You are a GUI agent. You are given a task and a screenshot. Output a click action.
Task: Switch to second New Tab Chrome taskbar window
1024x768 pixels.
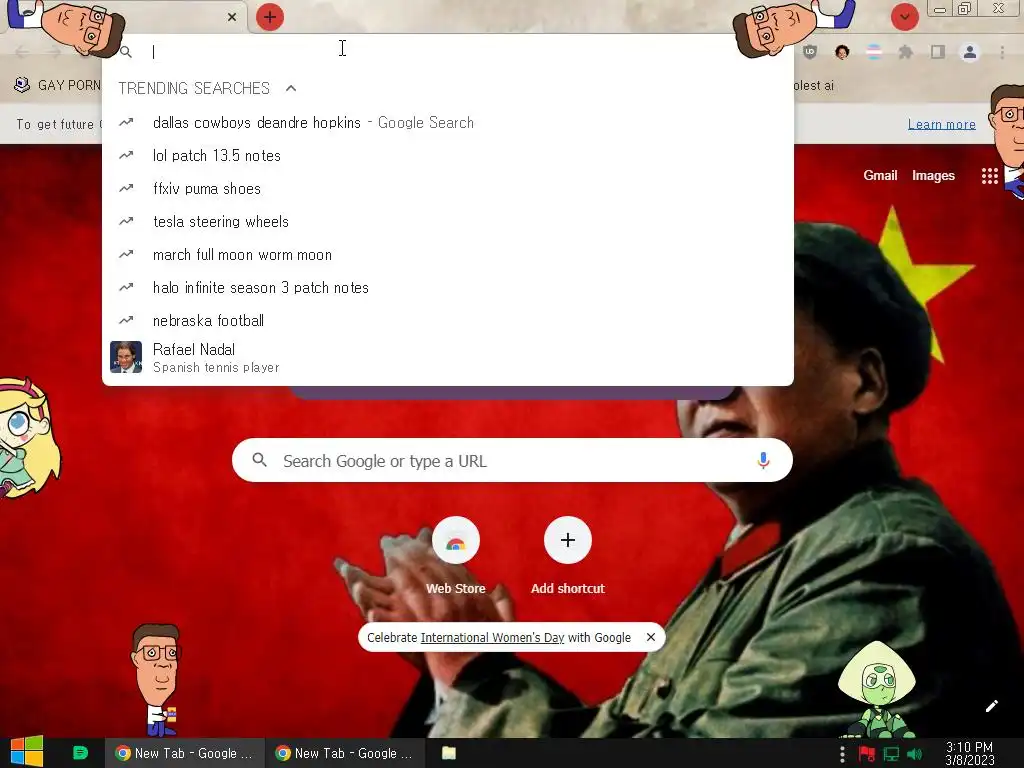point(345,753)
